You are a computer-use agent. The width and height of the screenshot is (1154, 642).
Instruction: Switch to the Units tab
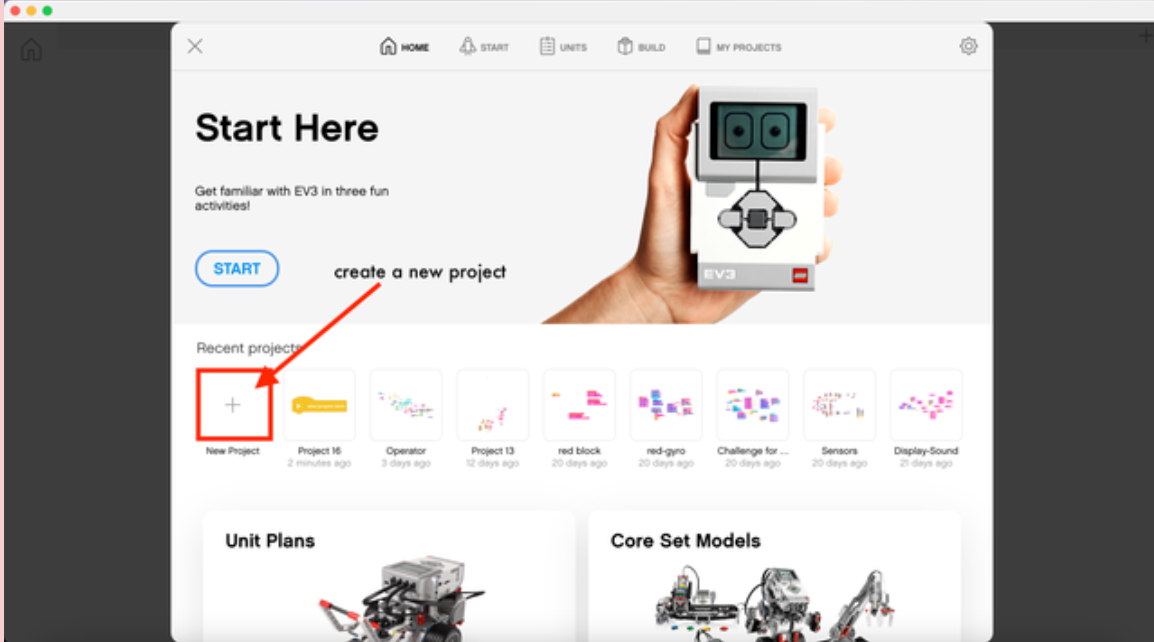[x=563, y=46]
